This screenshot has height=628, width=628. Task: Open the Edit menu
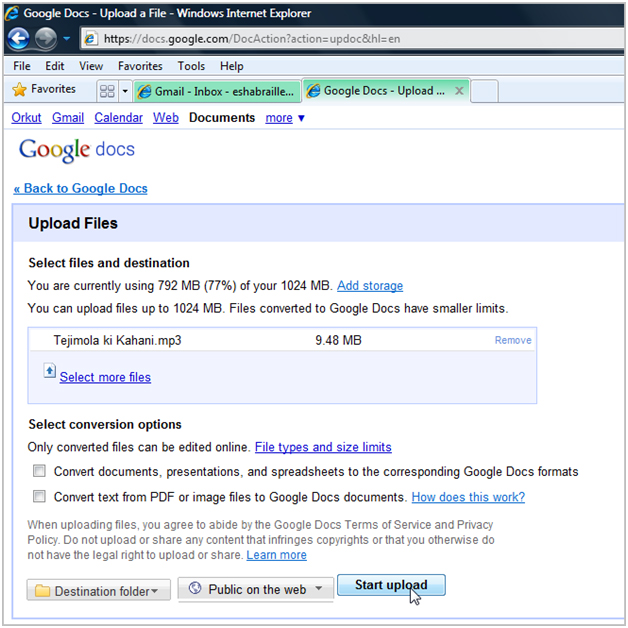54,66
